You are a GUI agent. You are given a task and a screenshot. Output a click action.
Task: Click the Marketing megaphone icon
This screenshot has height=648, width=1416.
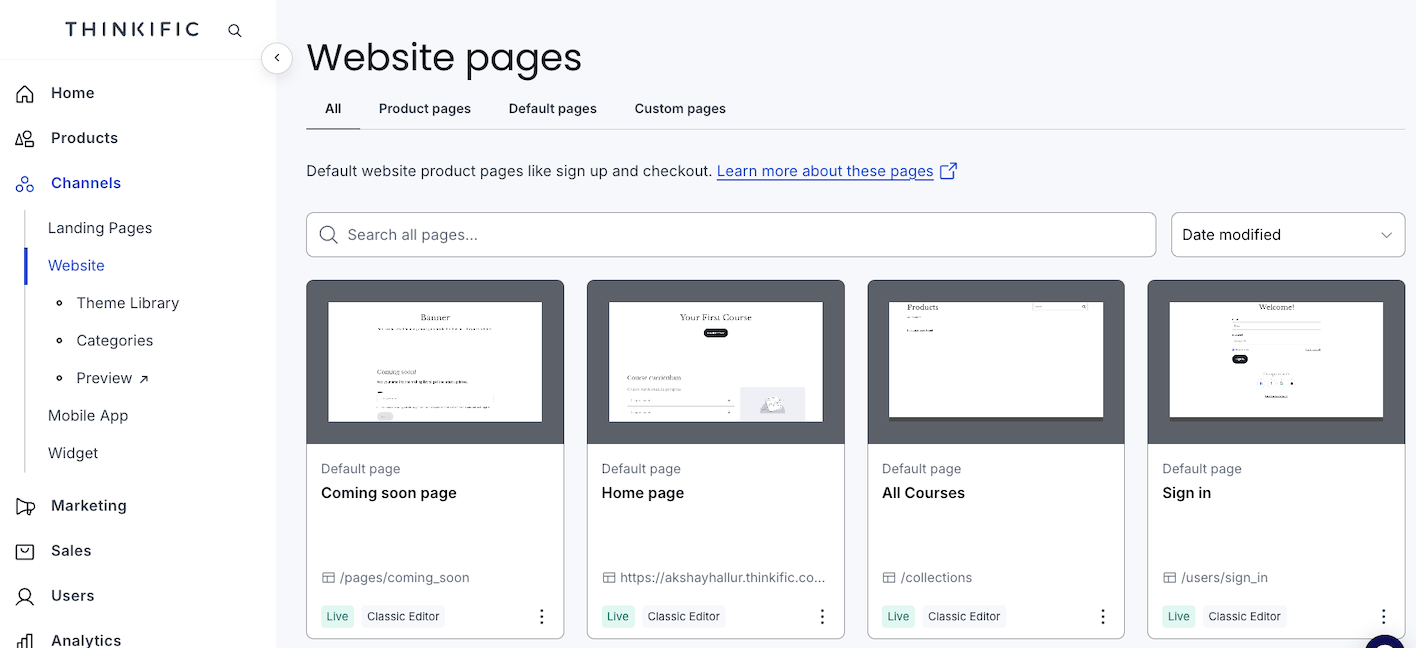click(26, 505)
